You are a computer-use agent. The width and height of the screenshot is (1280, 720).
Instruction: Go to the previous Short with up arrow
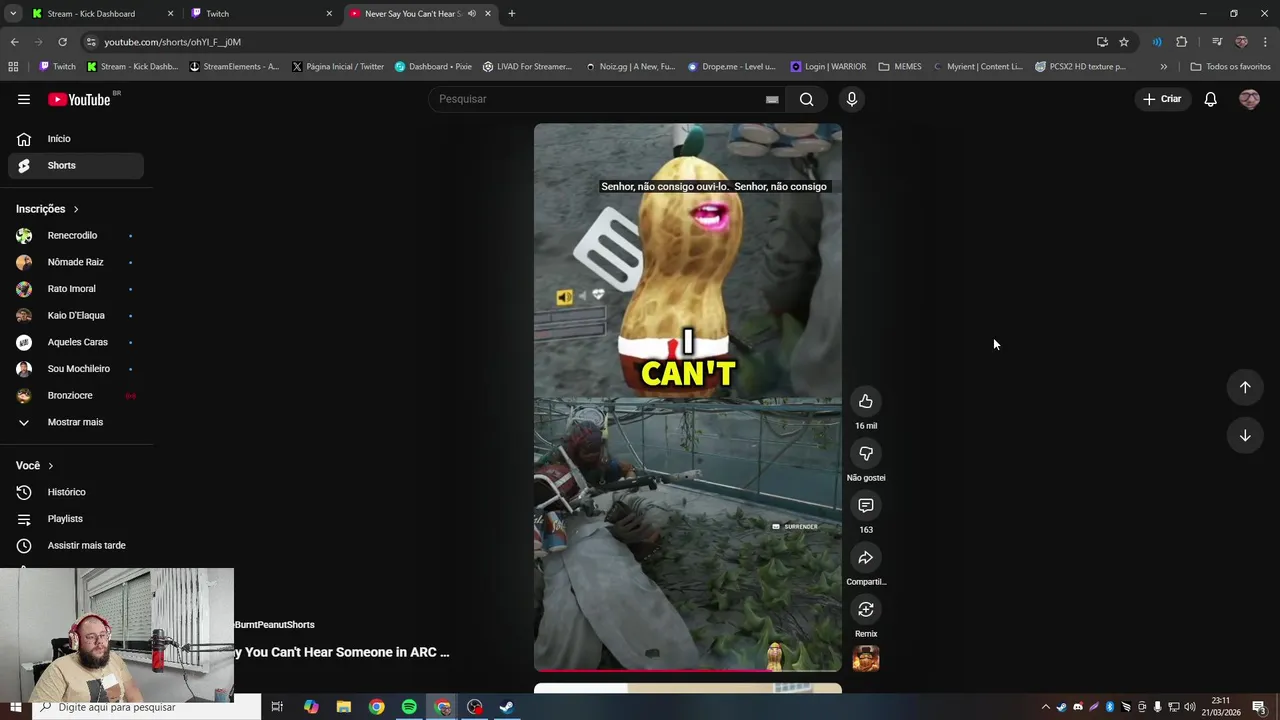[x=1245, y=387]
